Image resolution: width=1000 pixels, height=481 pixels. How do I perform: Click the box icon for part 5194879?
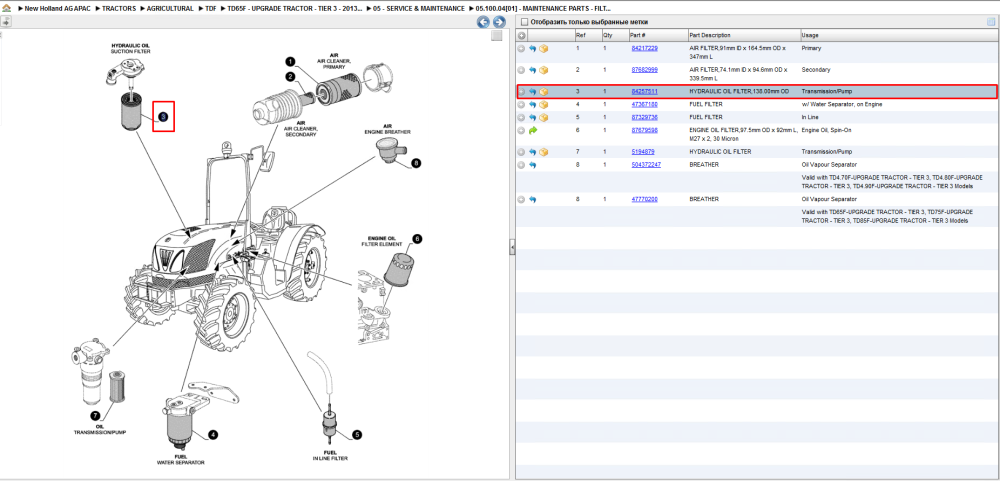(543, 152)
